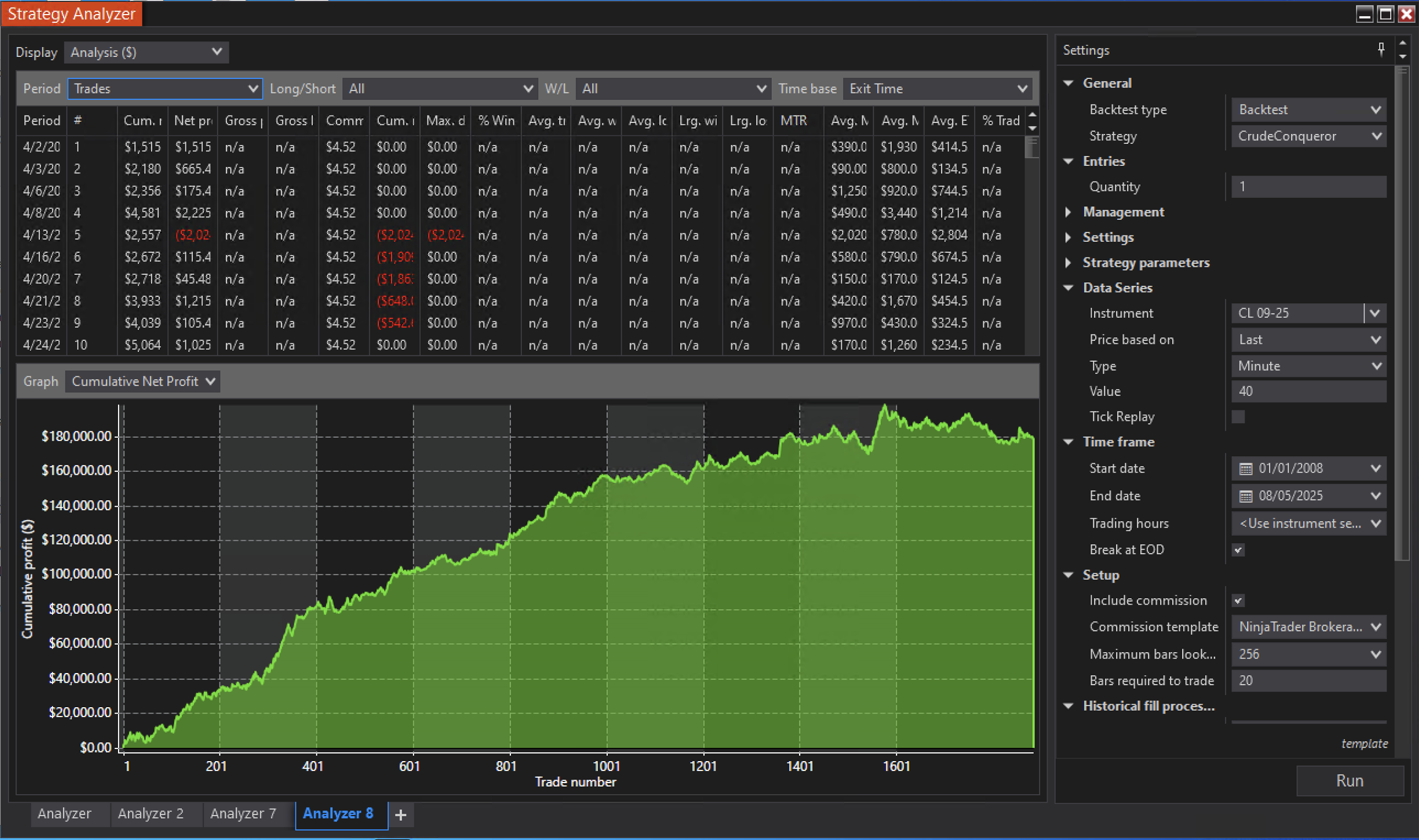1419x840 pixels.
Task: Add a new analyzer with the plus icon
Action: click(401, 815)
